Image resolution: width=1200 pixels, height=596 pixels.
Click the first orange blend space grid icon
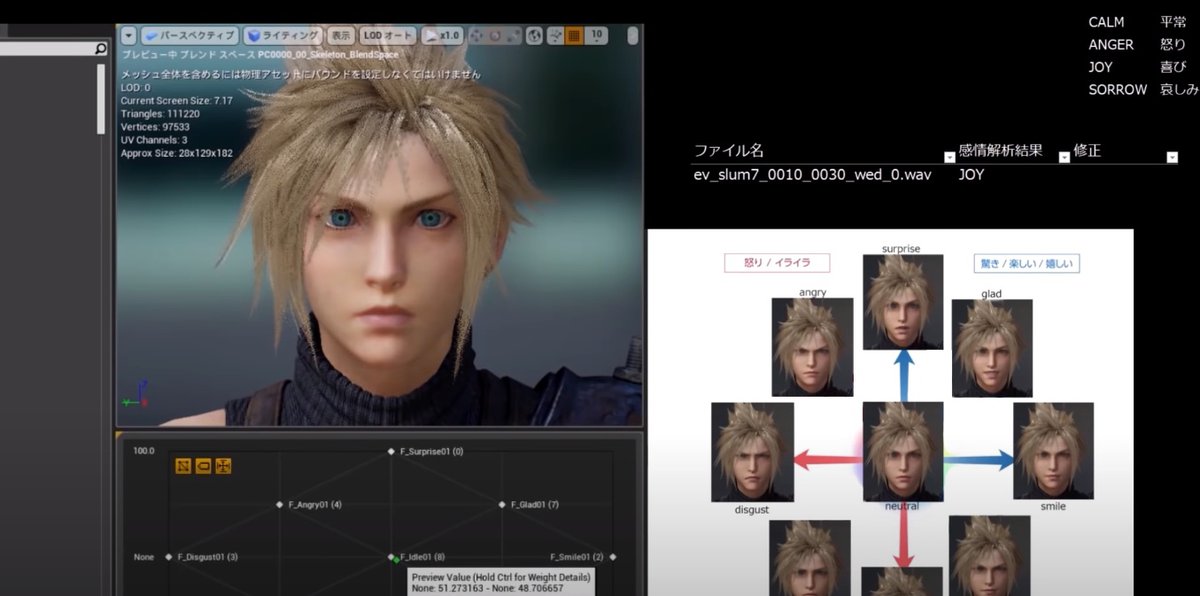click(184, 466)
